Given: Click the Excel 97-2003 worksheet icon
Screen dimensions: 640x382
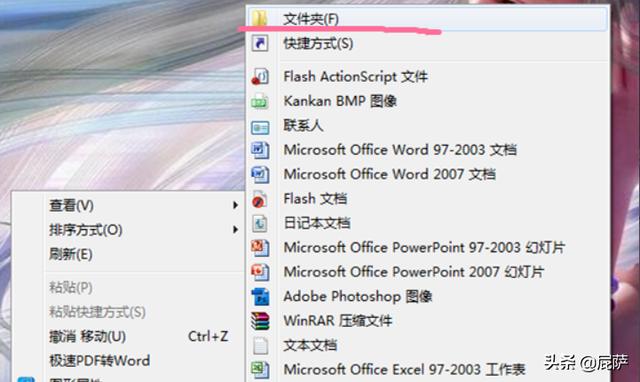Looking at the screenshot, I should point(260,370).
